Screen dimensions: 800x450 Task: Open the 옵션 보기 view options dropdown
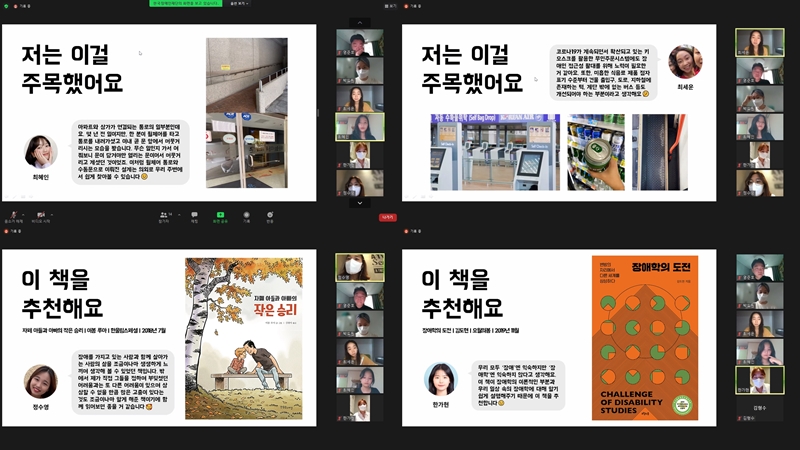pyautogui.click(x=239, y=4)
